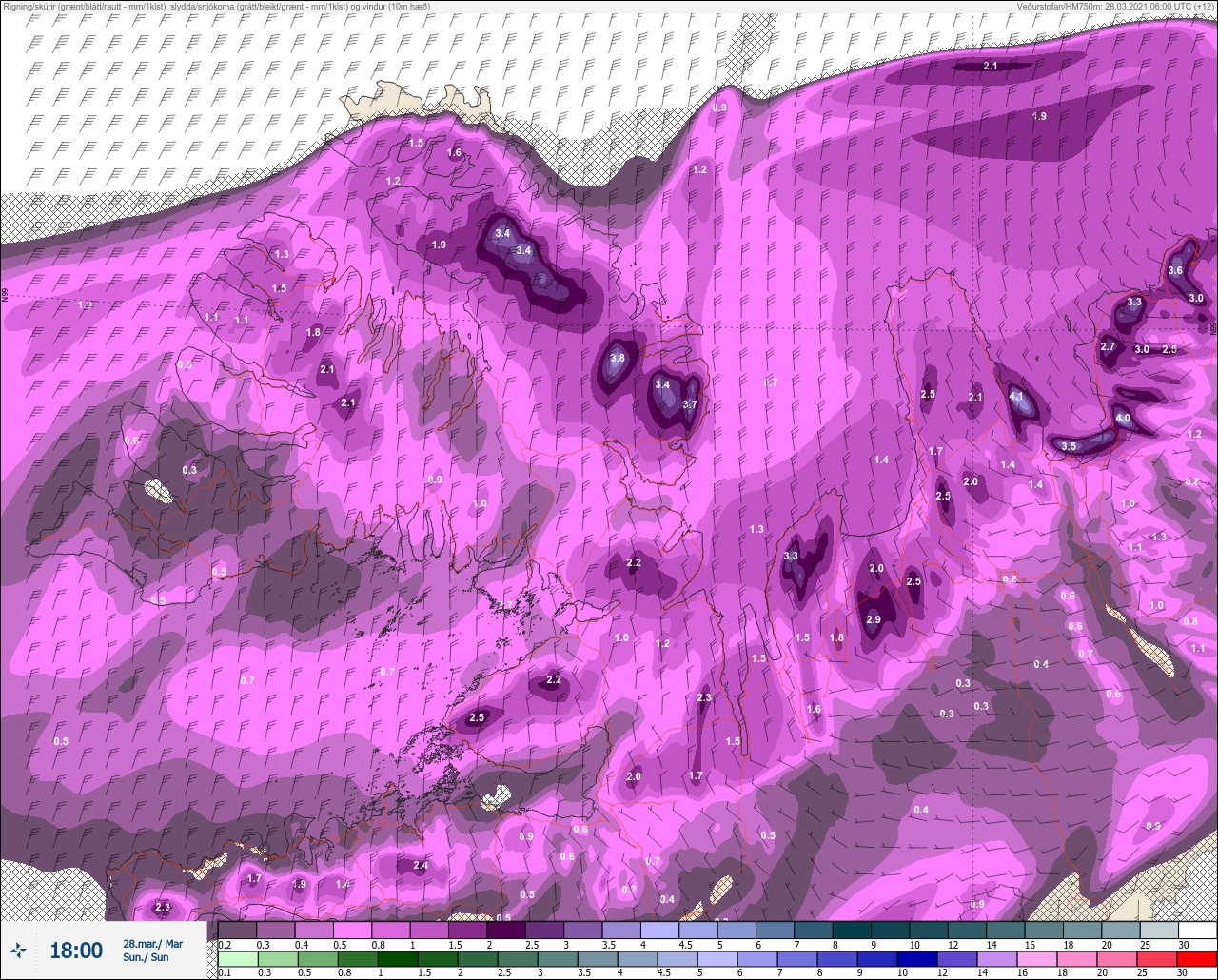
Task: Click the Veðurstofan/HM750m model run label
Action: pos(1115,6)
